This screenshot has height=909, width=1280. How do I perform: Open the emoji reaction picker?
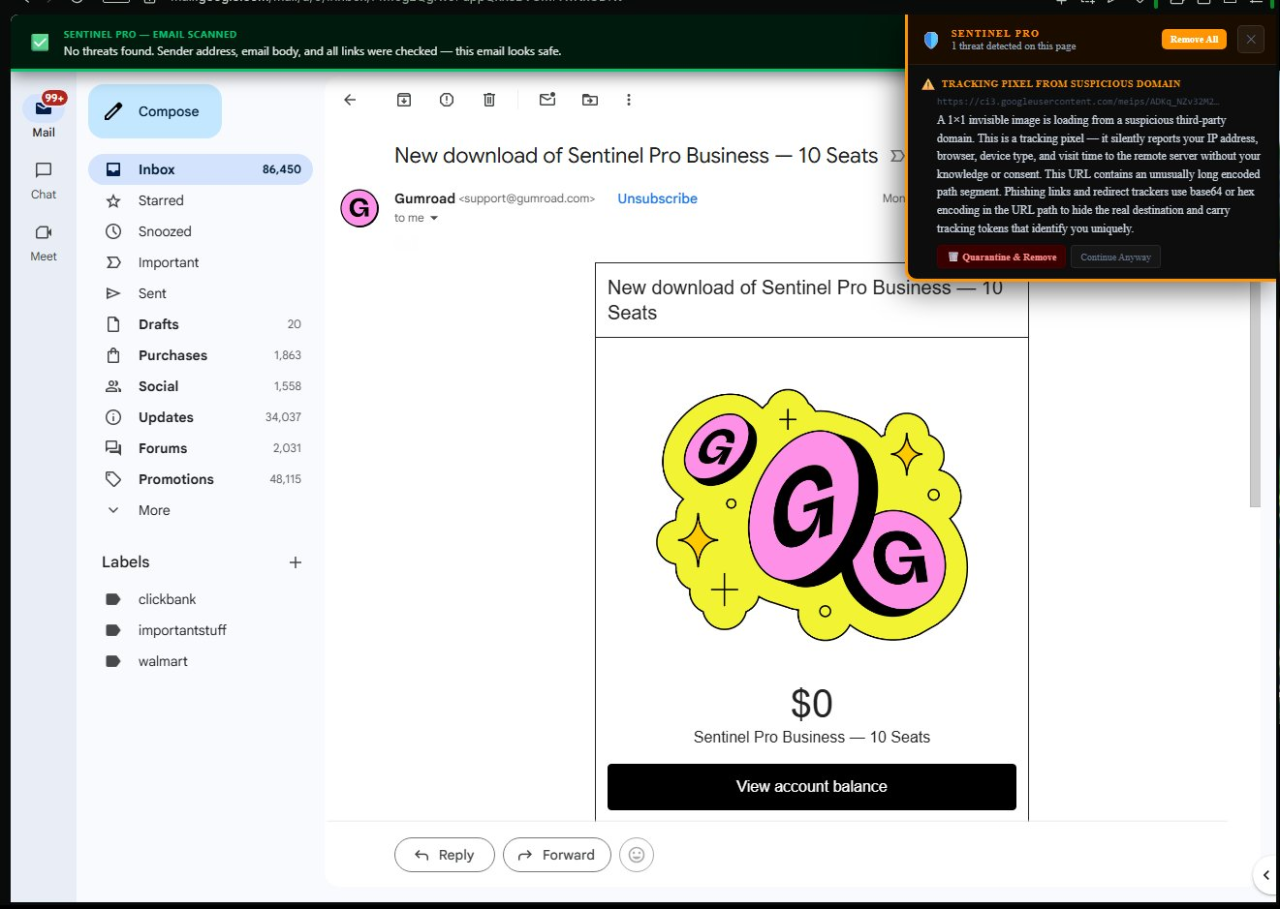636,855
